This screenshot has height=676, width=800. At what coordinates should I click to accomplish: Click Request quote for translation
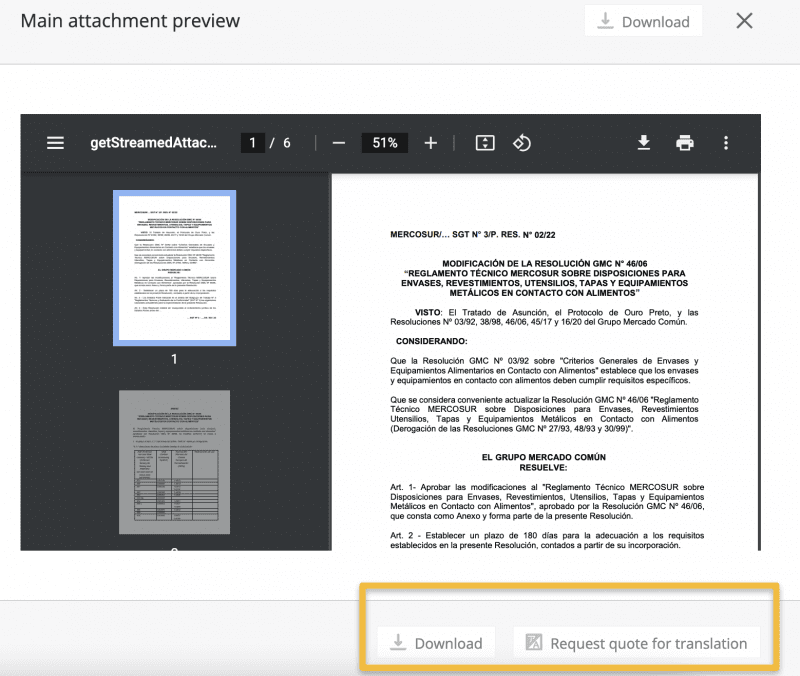coord(636,643)
